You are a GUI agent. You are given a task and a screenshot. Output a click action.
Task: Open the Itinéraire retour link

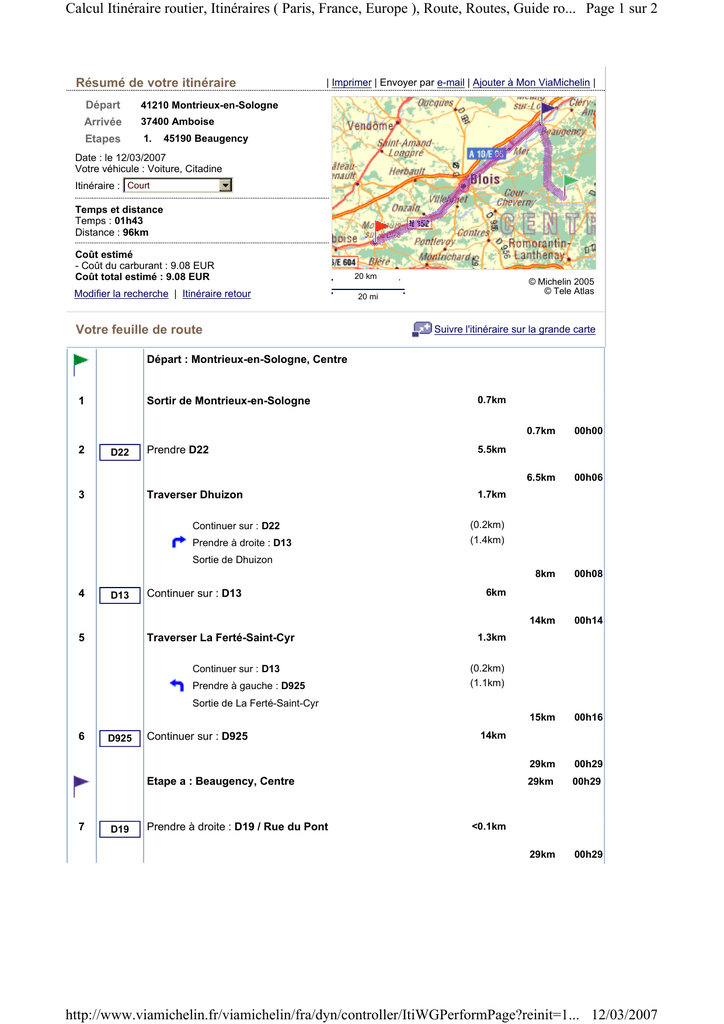(x=217, y=294)
